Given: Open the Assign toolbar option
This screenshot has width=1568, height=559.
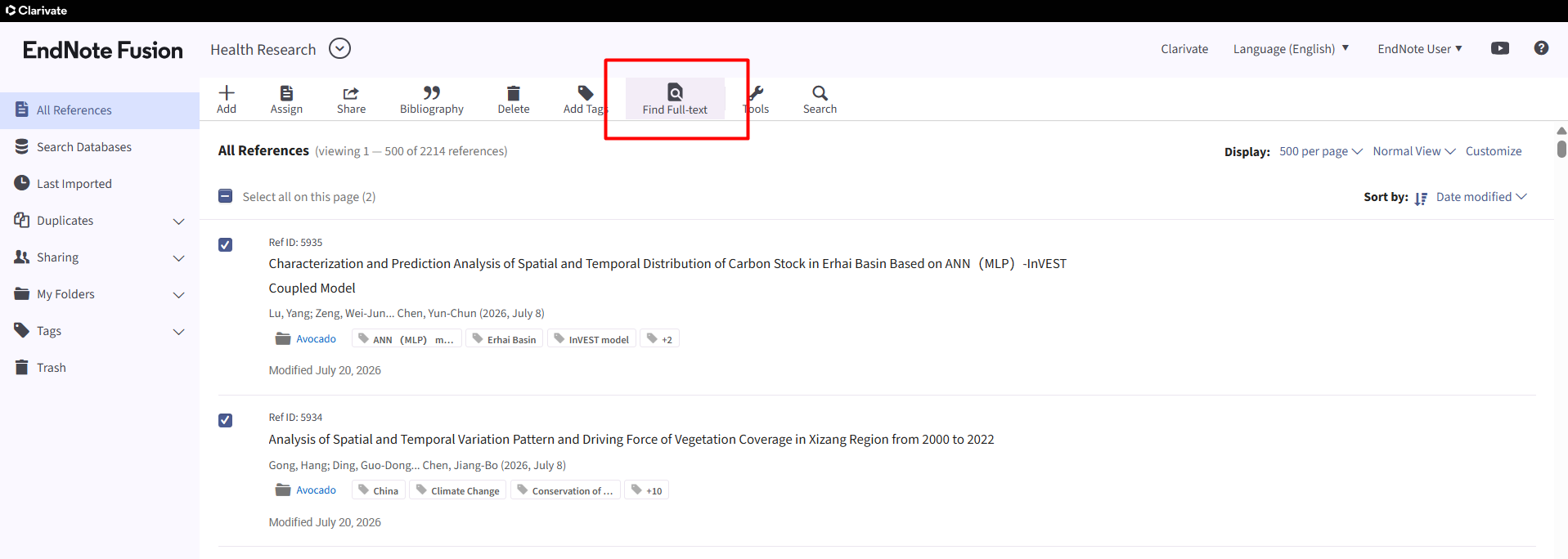Looking at the screenshot, I should 286,100.
